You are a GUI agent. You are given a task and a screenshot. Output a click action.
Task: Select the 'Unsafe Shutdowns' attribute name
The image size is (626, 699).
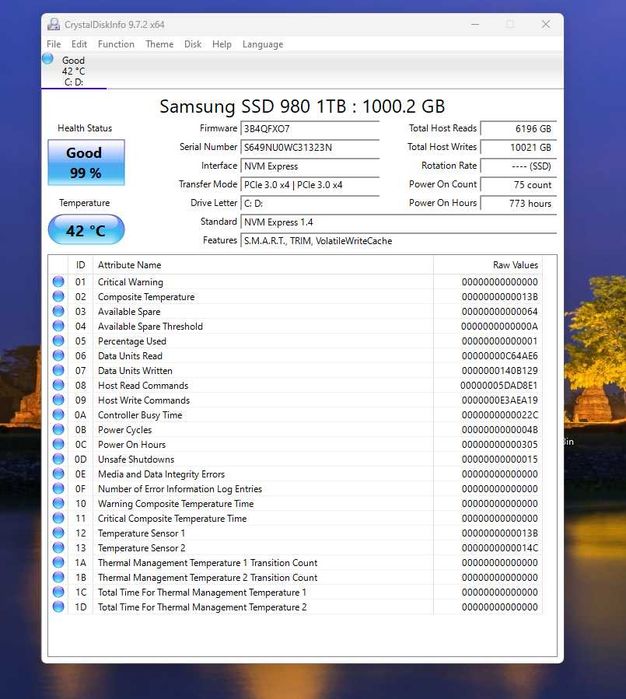pyautogui.click(x=136, y=459)
